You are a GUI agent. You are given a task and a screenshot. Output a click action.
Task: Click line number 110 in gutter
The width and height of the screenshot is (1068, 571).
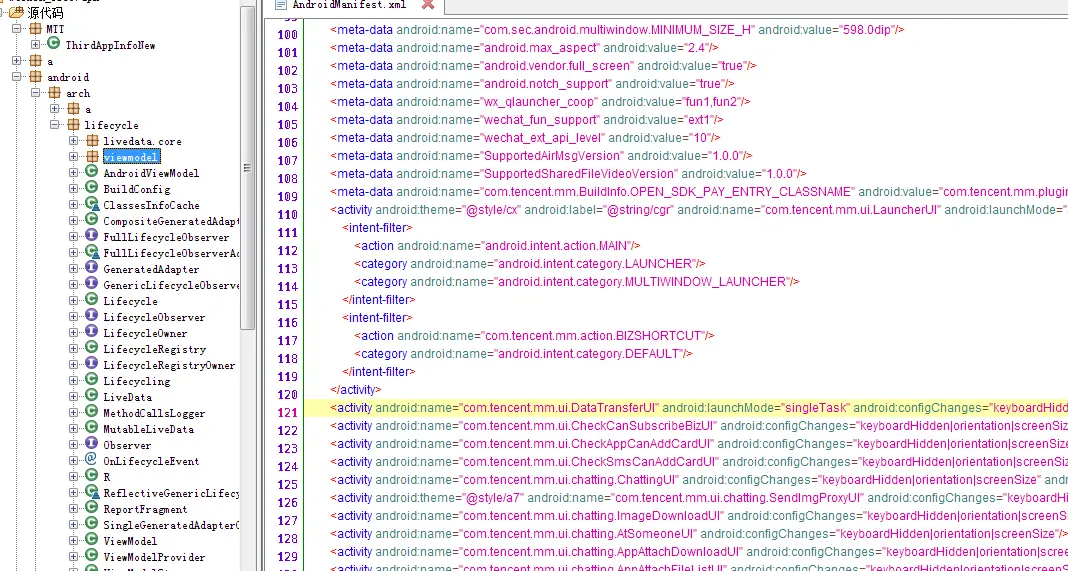pyautogui.click(x=287, y=215)
